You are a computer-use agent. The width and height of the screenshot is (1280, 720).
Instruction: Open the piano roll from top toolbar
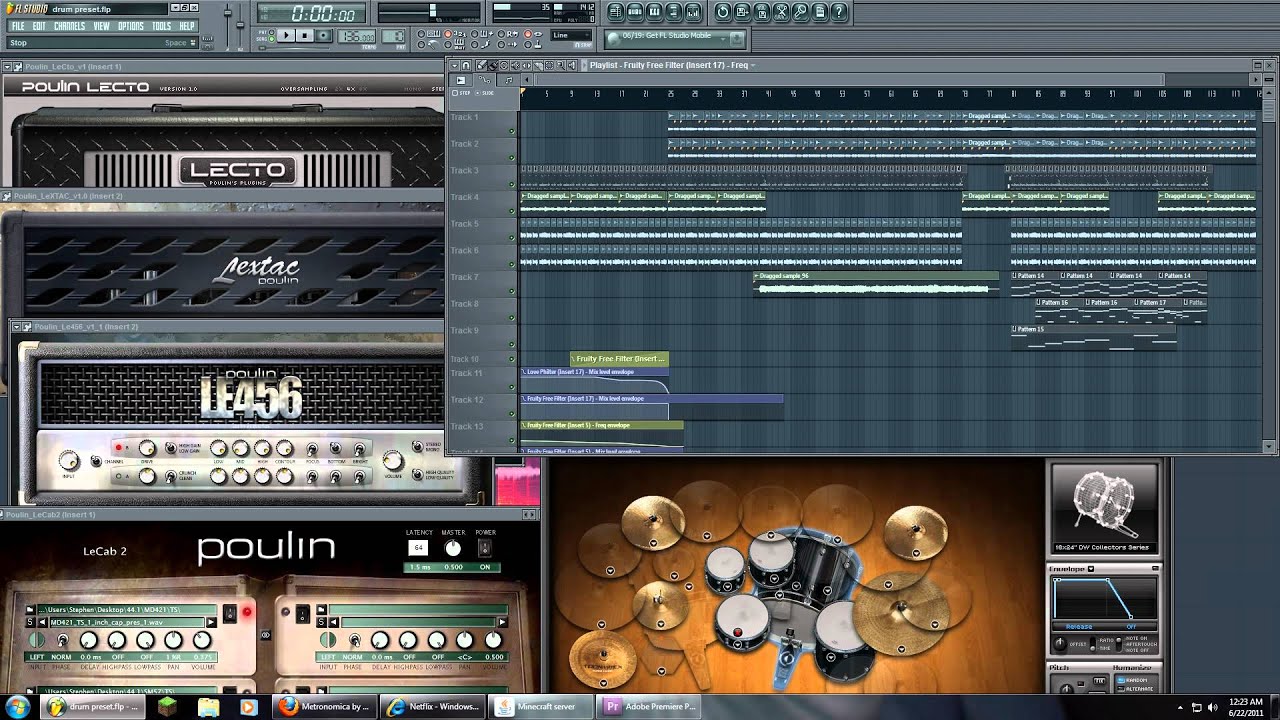pyautogui.click(x=654, y=12)
